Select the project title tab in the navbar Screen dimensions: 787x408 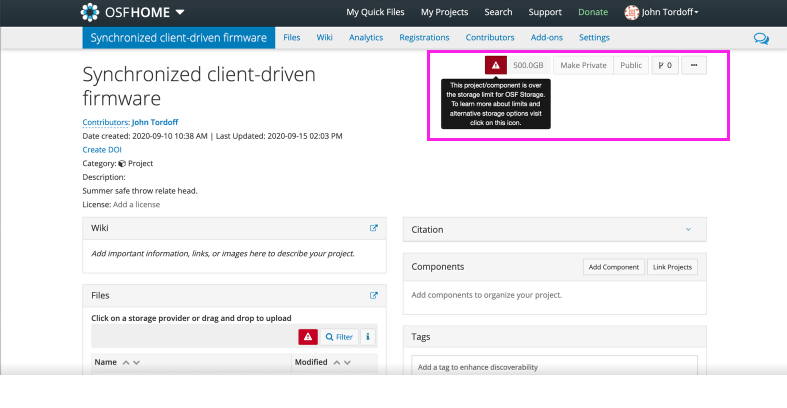179,38
